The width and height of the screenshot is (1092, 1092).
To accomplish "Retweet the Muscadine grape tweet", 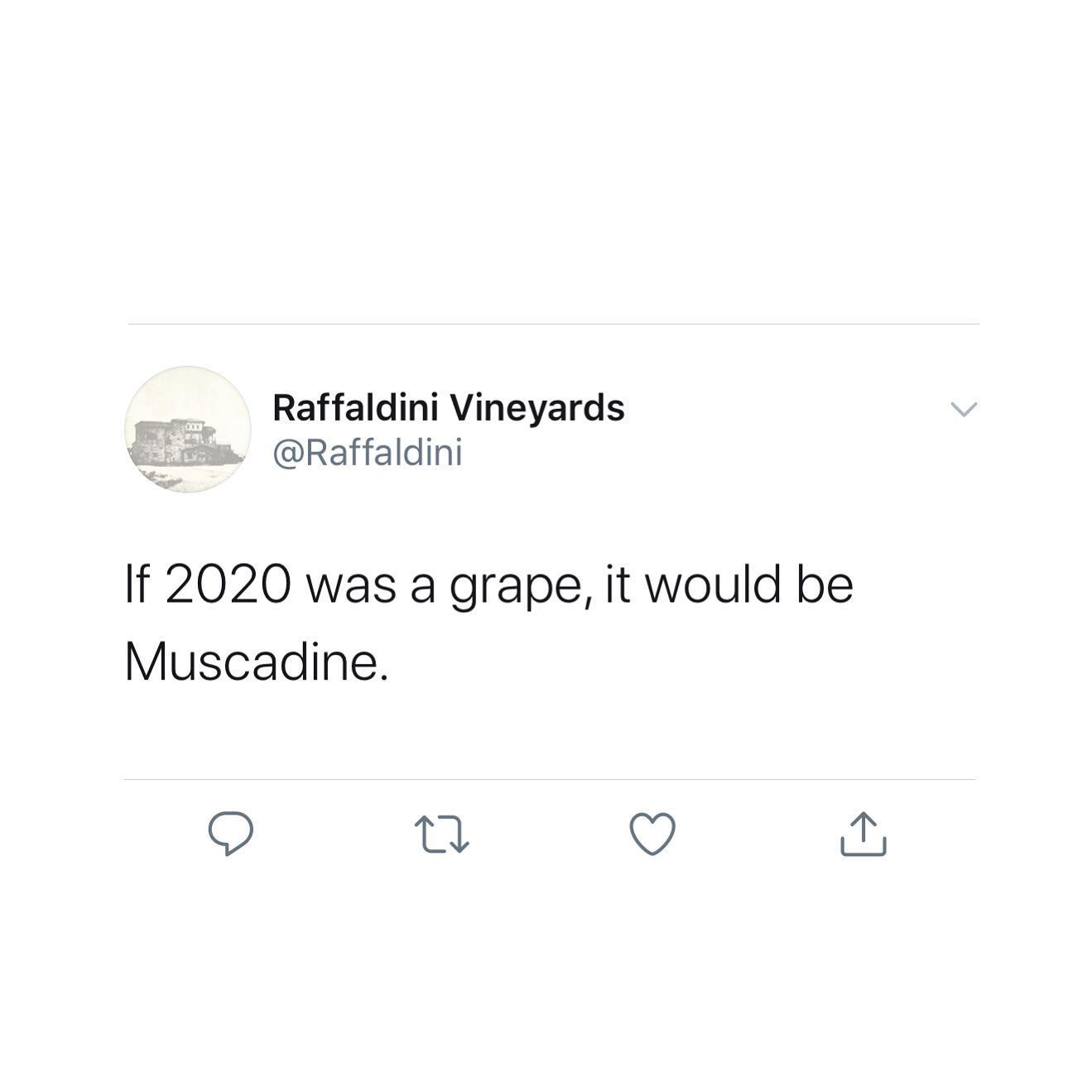I will click(441, 835).
